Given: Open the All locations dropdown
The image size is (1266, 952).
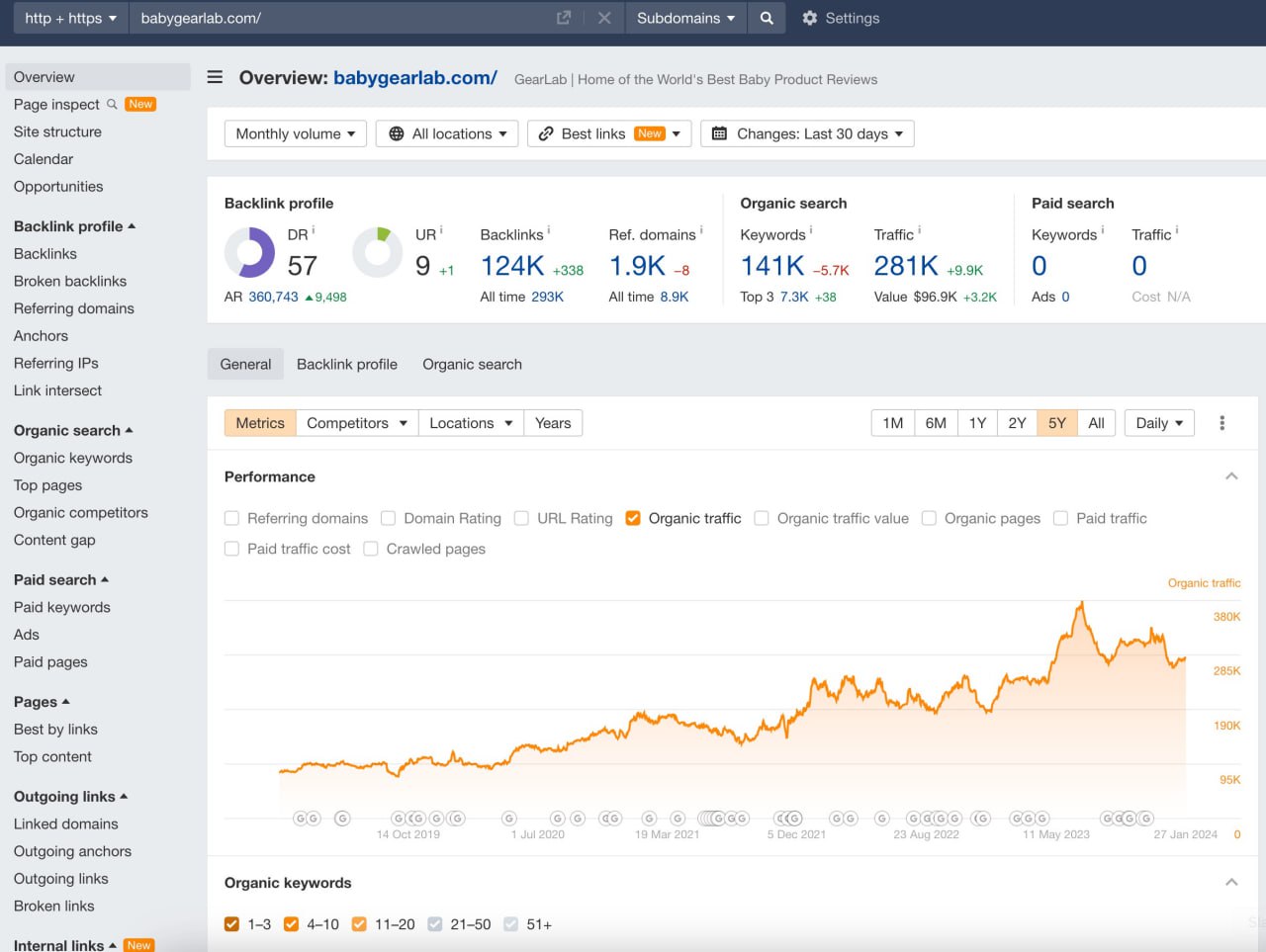Looking at the screenshot, I should (x=447, y=133).
